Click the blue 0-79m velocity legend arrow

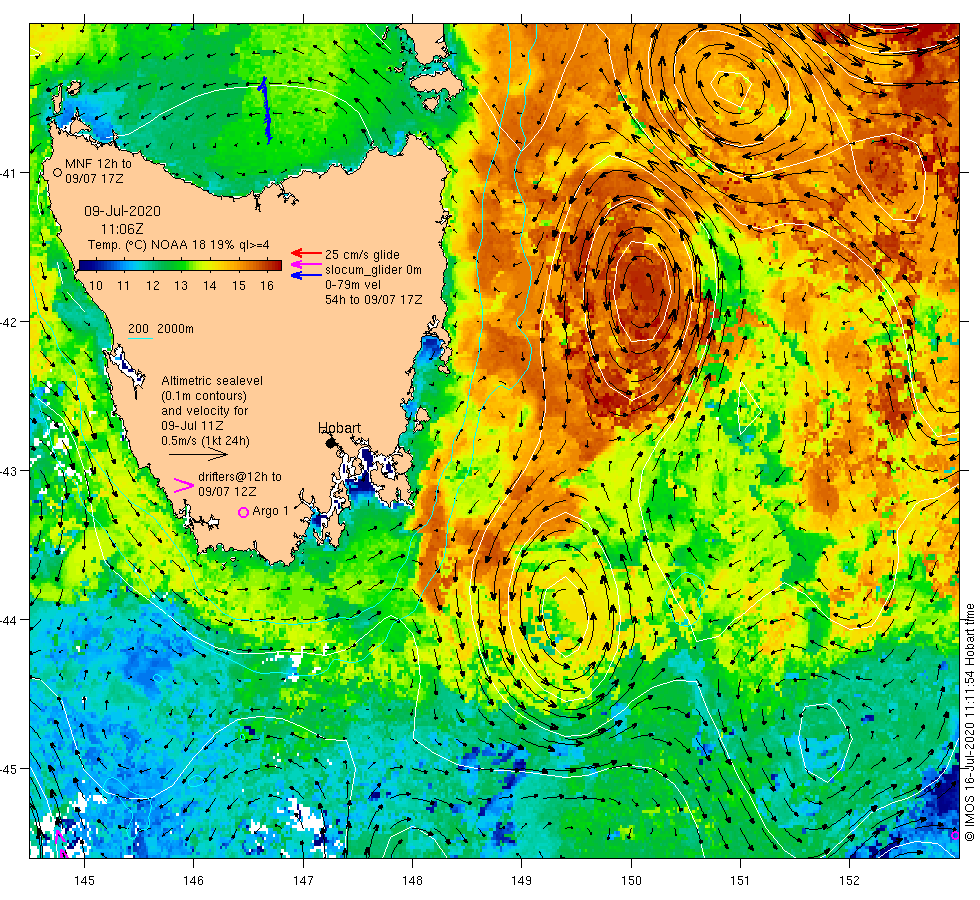(x=306, y=275)
